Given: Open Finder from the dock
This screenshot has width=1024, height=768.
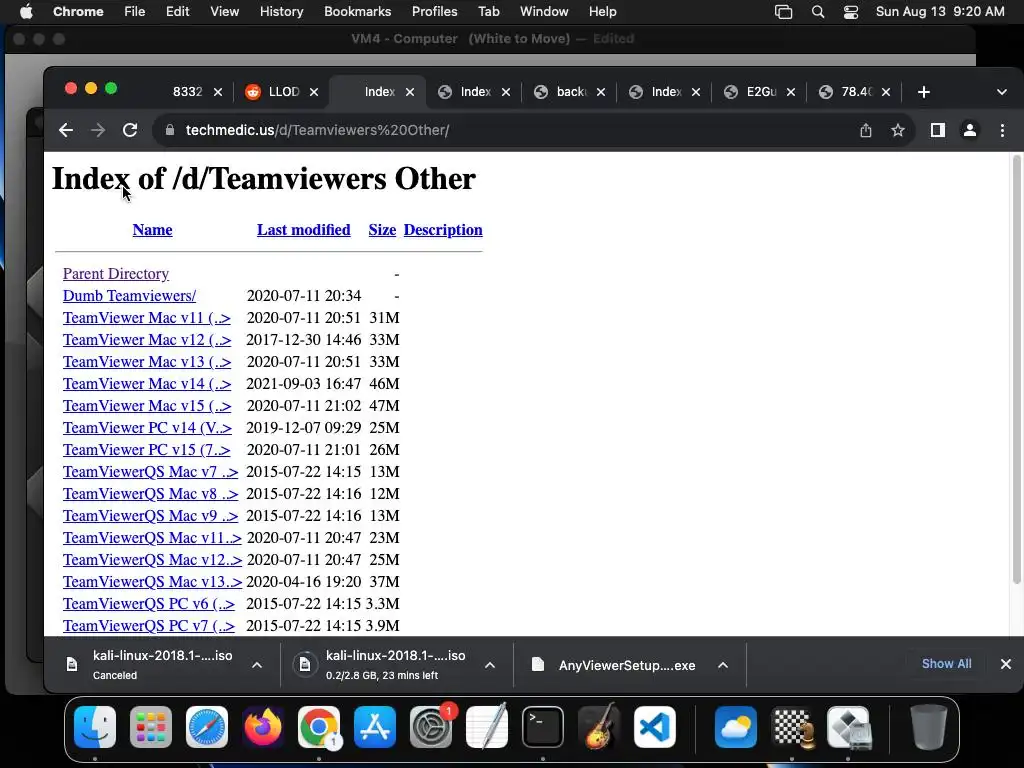Looking at the screenshot, I should coord(95,727).
